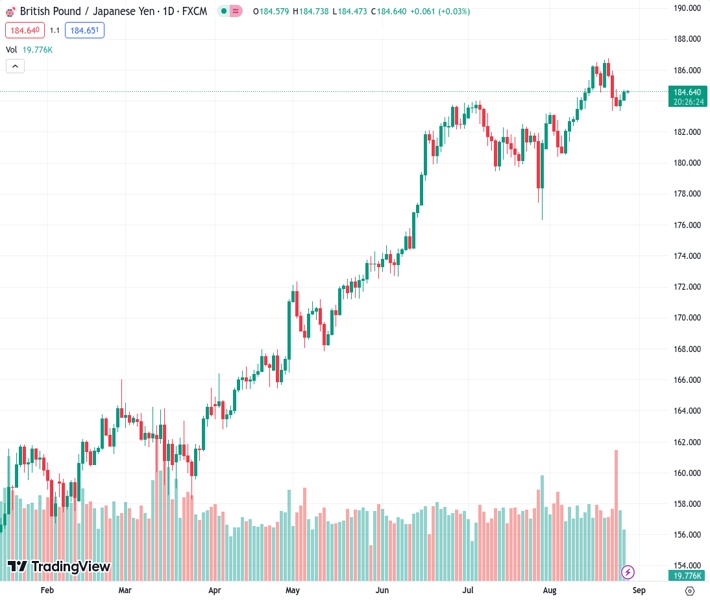The image size is (710, 600).
Task: Click the 1.1 spread value between prices
Action: point(54,30)
